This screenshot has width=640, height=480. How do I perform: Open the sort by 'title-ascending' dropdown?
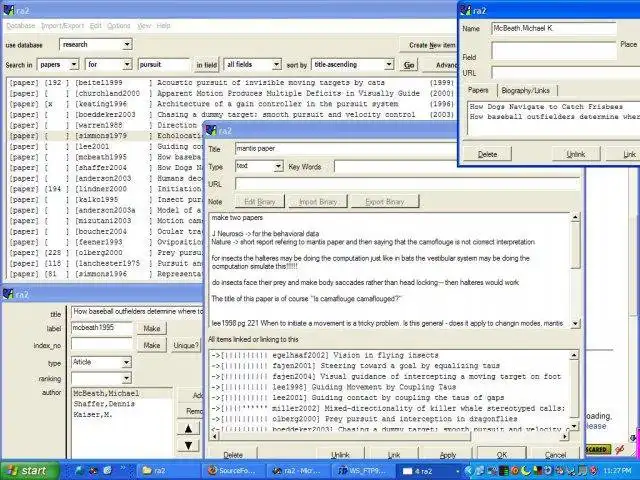click(x=389, y=64)
